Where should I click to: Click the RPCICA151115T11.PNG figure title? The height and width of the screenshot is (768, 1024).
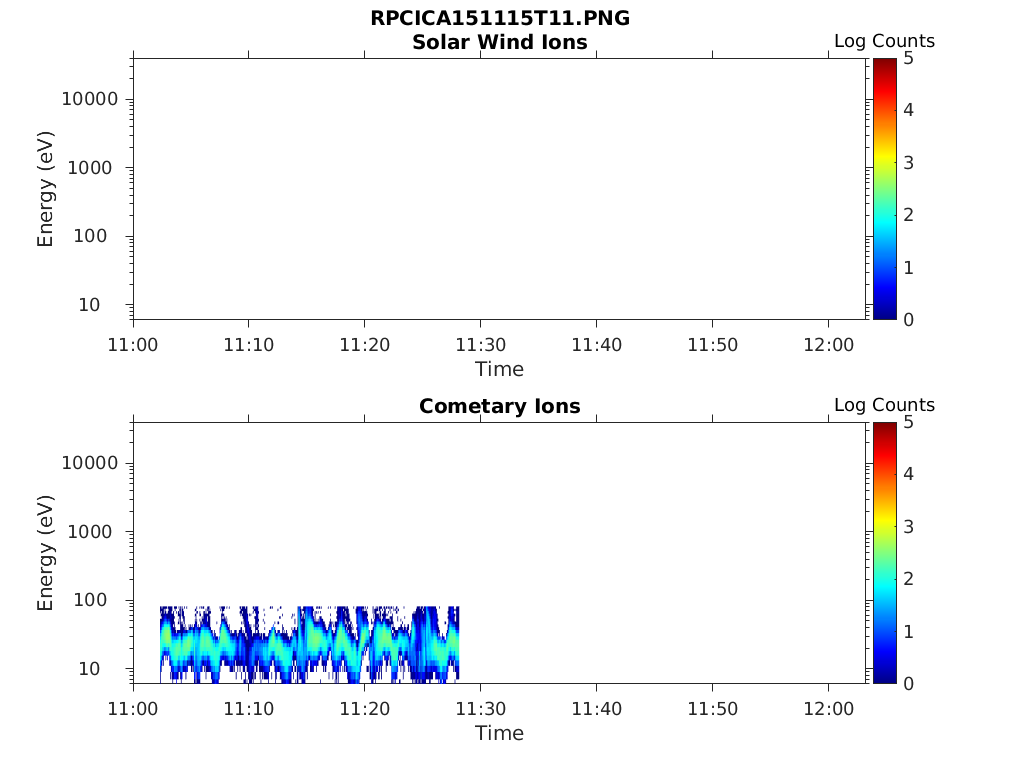pos(500,18)
